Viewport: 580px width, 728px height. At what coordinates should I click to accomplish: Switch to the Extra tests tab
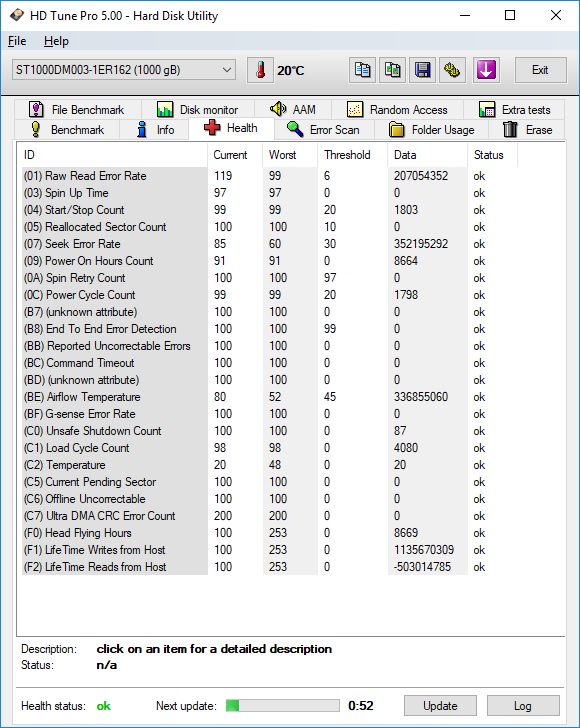click(514, 110)
